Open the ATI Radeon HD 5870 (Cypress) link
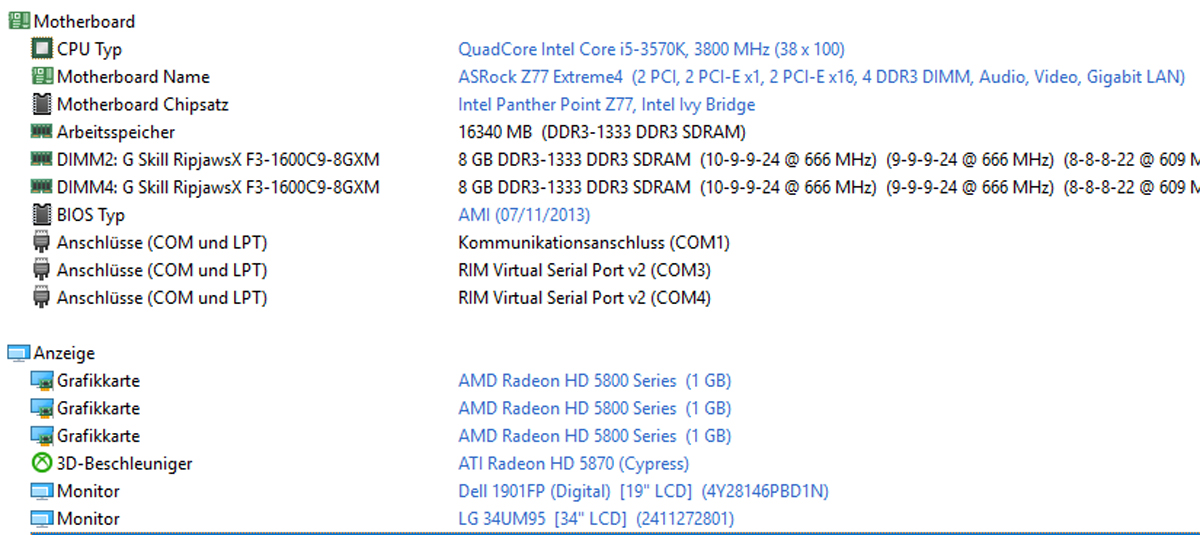Image resolution: width=1200 pixels, height=535 pixels. tap(573, 463)
